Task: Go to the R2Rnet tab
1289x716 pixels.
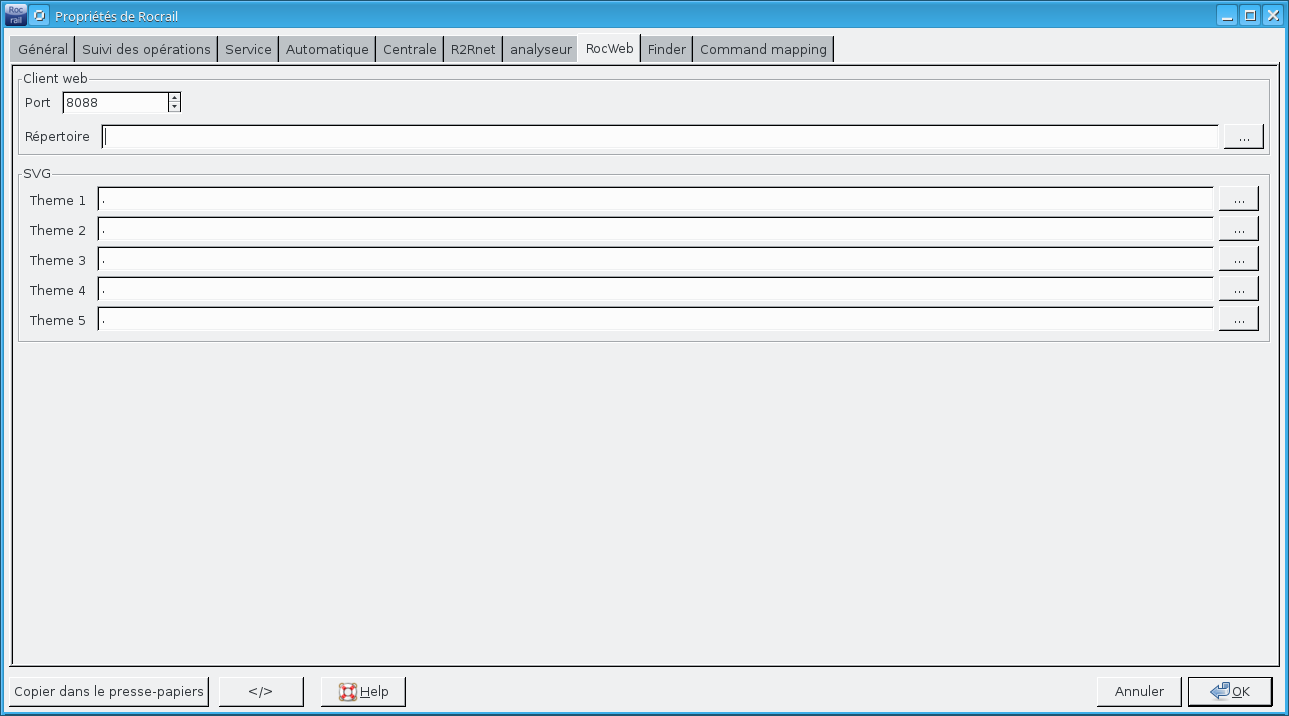Action: point(473,49)
